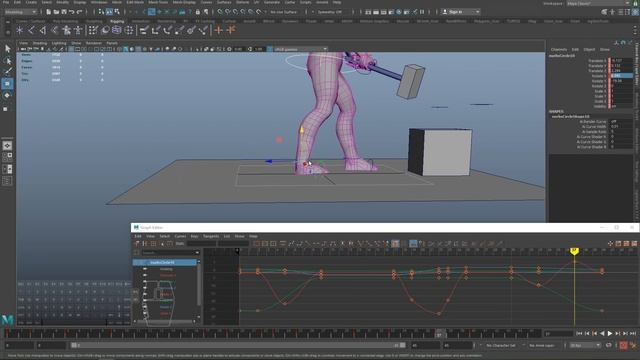
Task: Activate the Rotate tool in toolbox
Action: 7,96
